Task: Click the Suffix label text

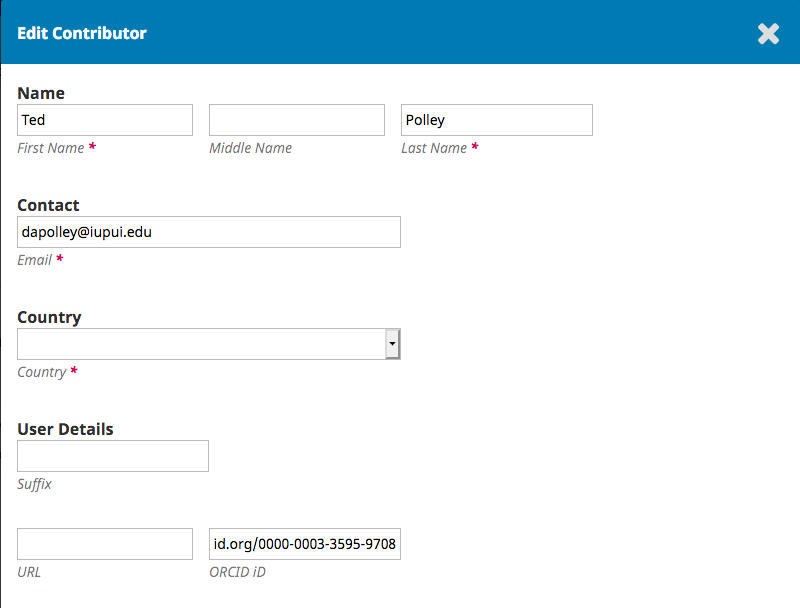Action: point(35,484)
